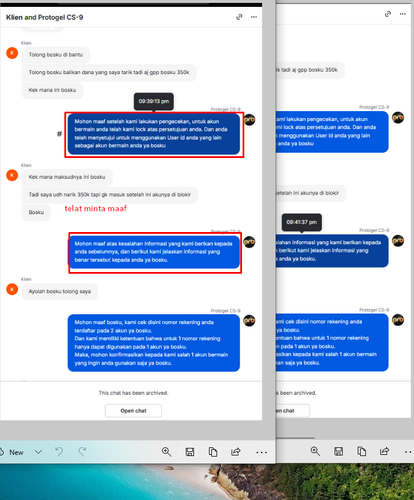
Task: Open the See more menu in left toolbar
Action: pos(262,452)
